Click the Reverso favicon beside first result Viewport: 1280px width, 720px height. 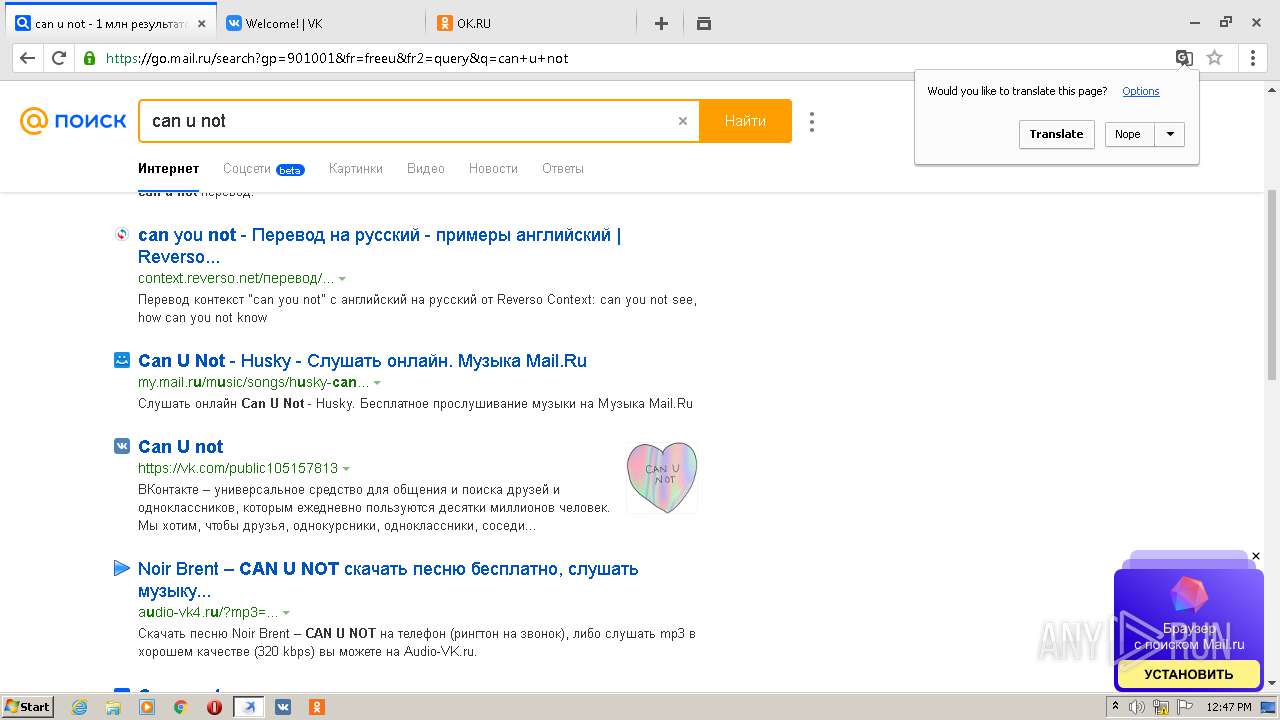click(122, 235)
